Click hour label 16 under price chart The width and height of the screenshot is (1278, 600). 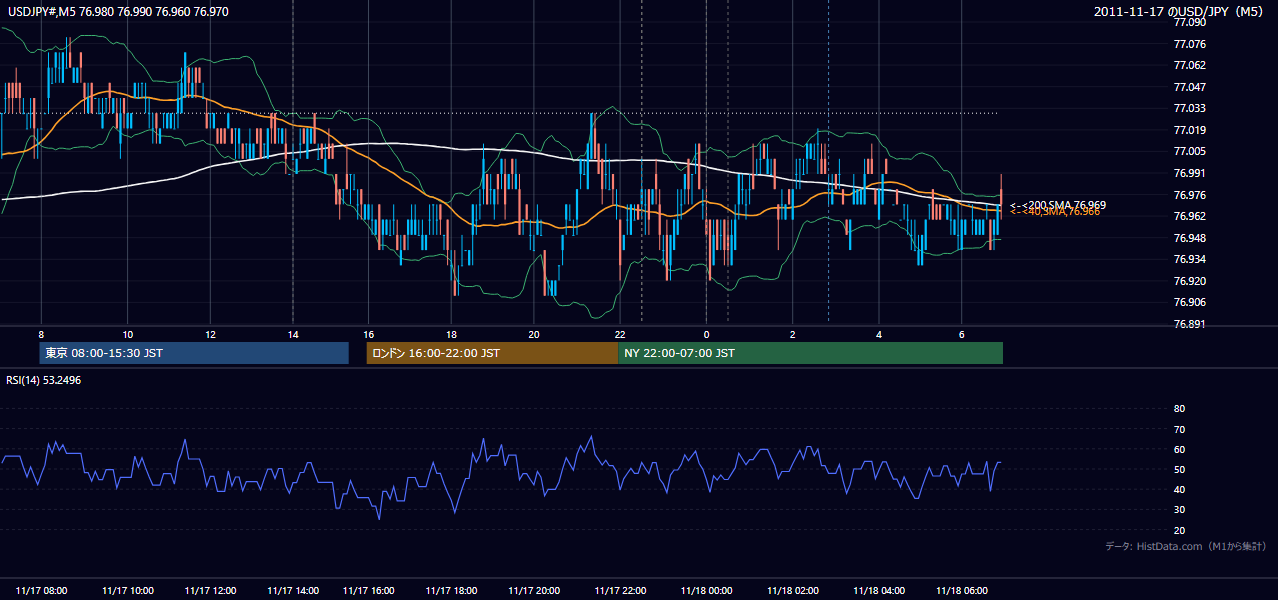tap(369, 334)
